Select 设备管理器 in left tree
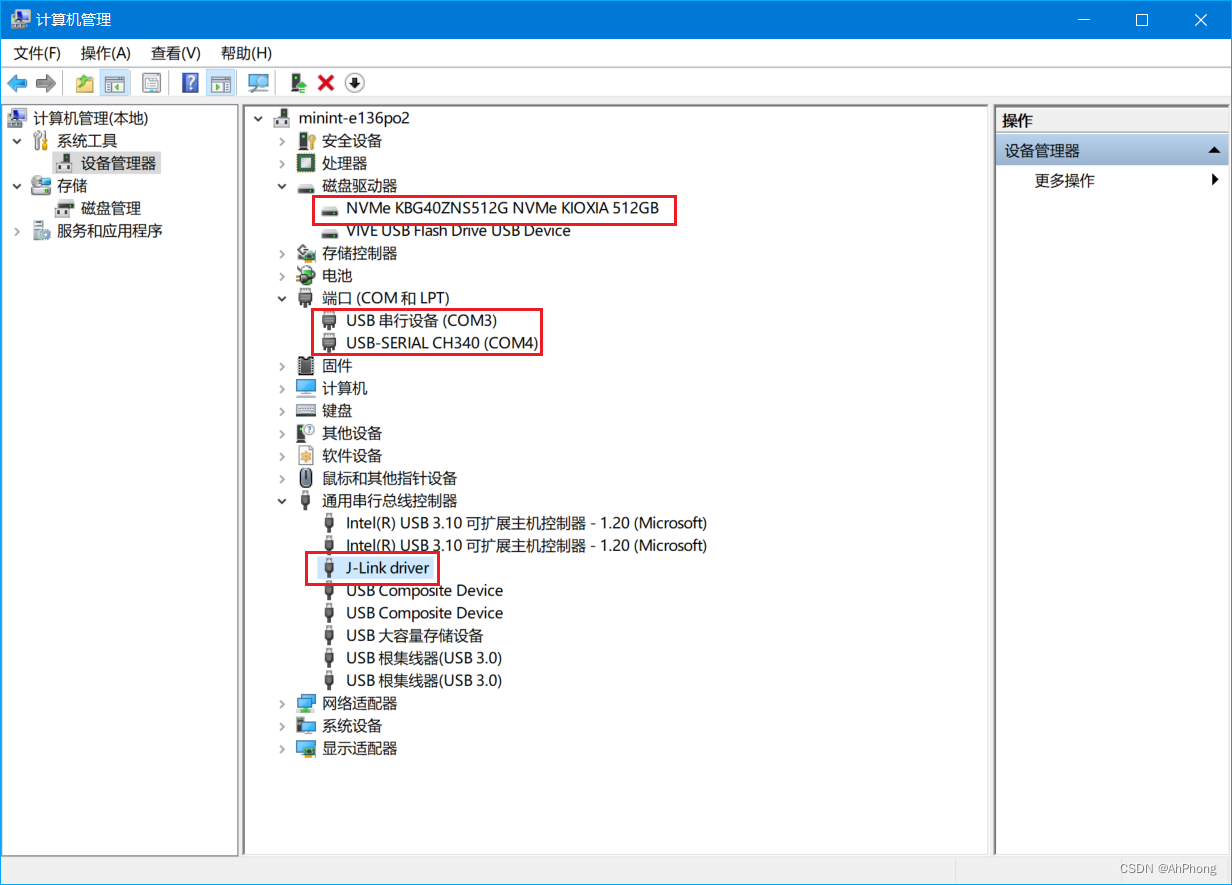Screen dimensions: 1232x885 (118, 163)
